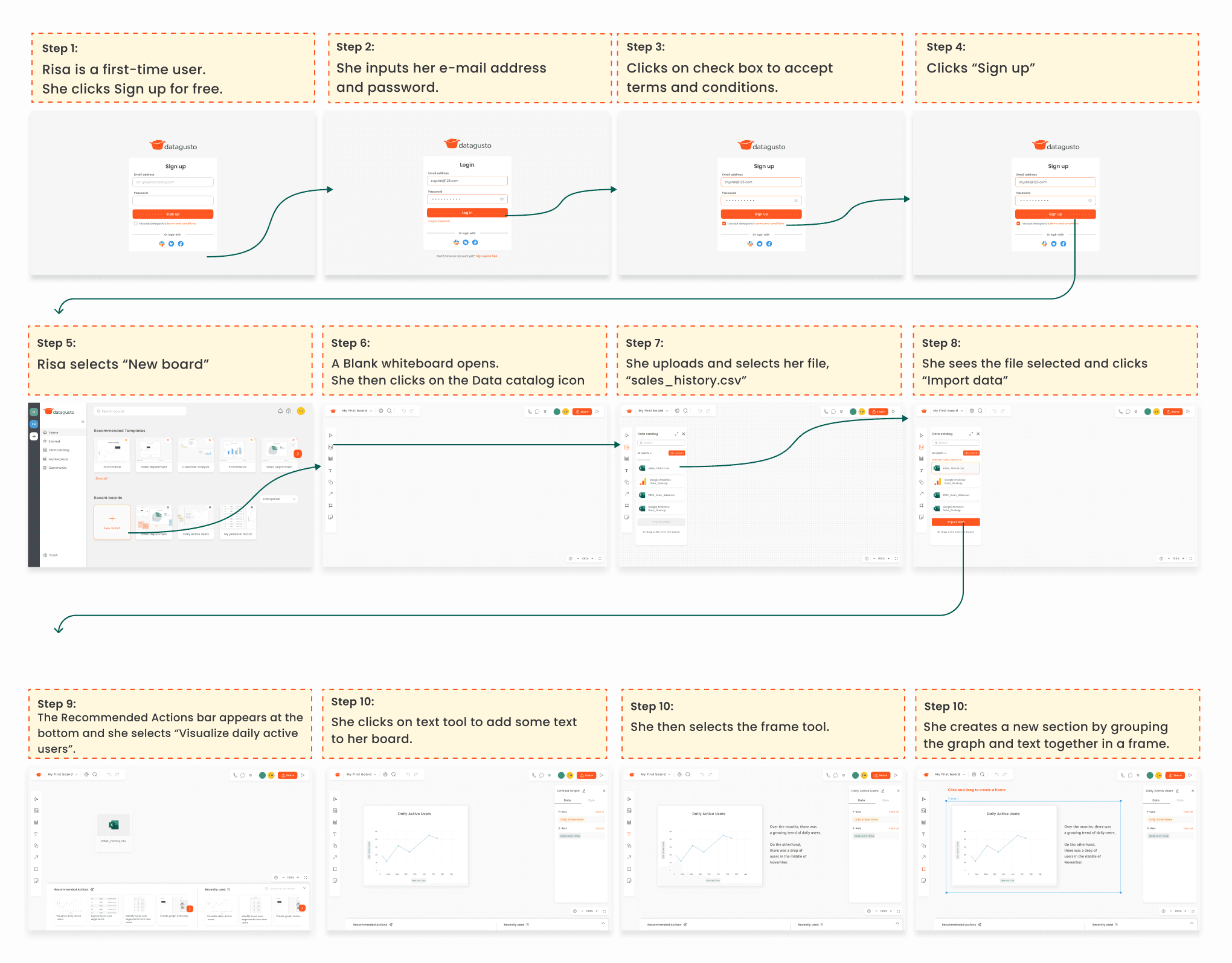
Task: Open the 'Last opened' sort dropdown in Step 5
Action: (280, 499)
